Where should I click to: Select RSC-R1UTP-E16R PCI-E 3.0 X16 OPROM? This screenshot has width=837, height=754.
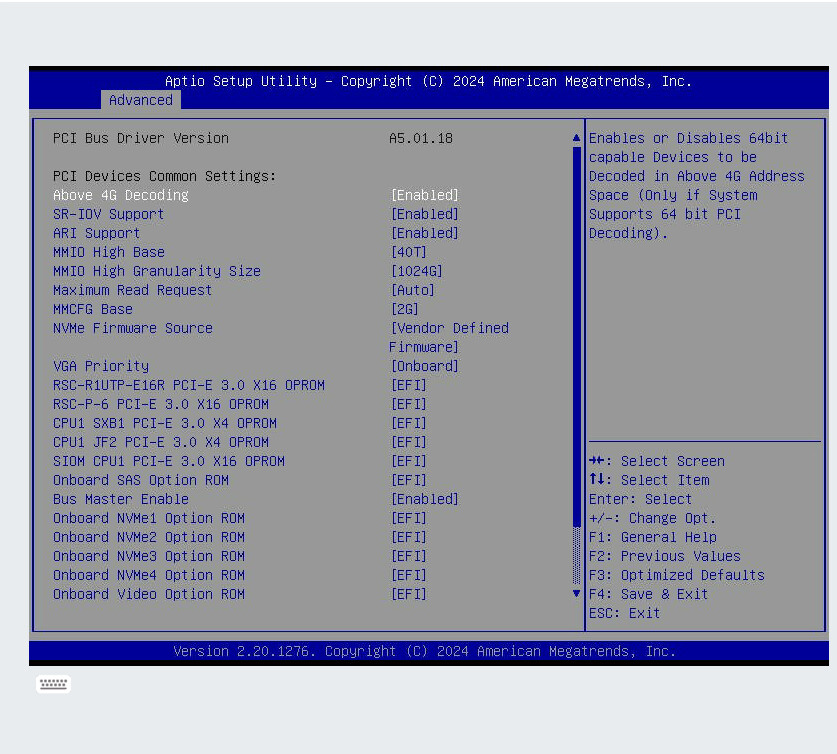(189, 385)
